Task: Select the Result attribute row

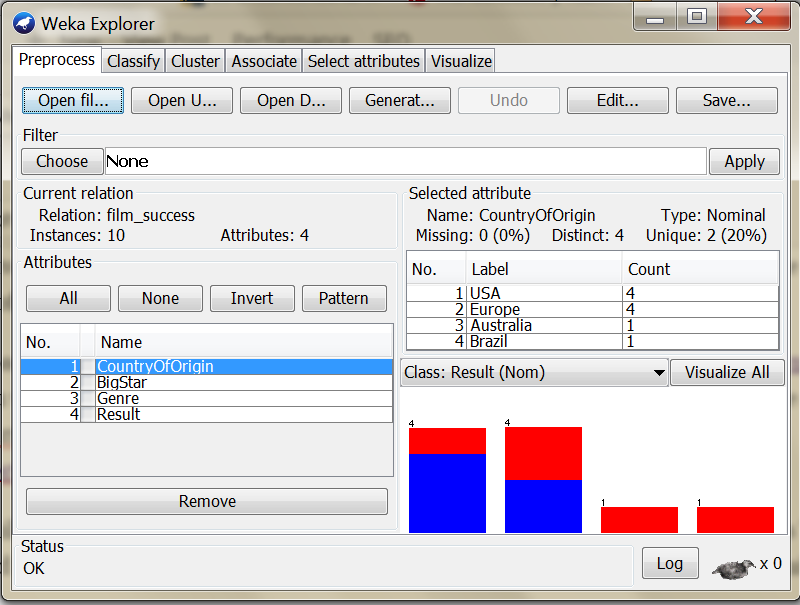Action: pyautogui.click(x=207, y=414)
